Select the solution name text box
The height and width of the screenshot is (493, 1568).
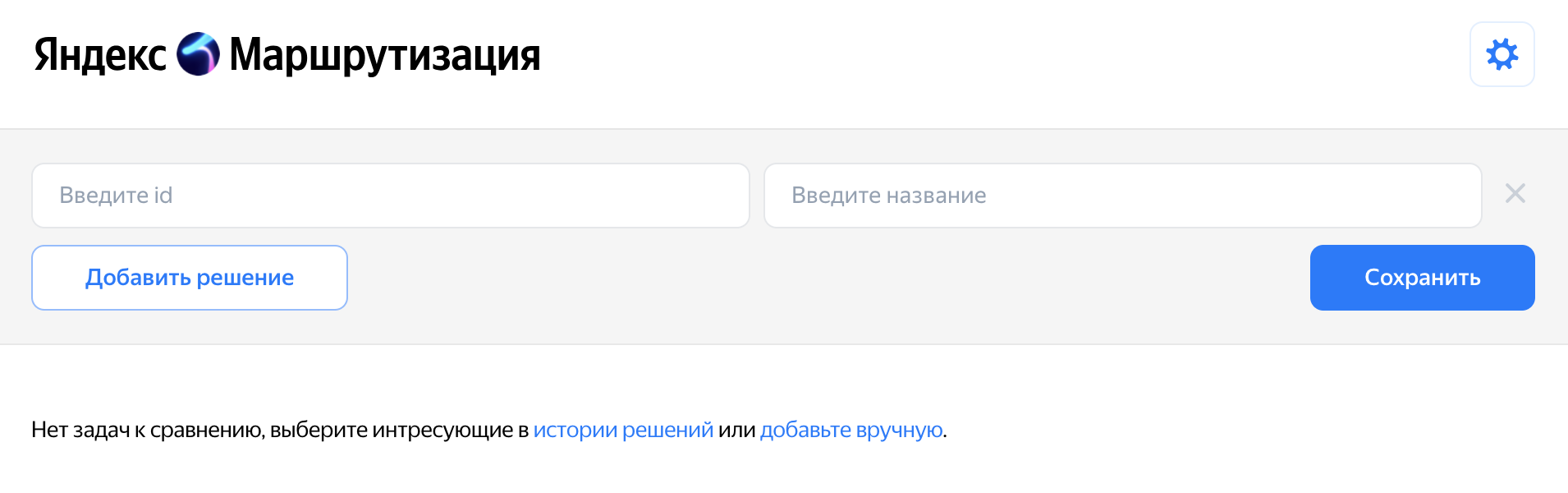pyautogui.click(x=1121, y=196)
